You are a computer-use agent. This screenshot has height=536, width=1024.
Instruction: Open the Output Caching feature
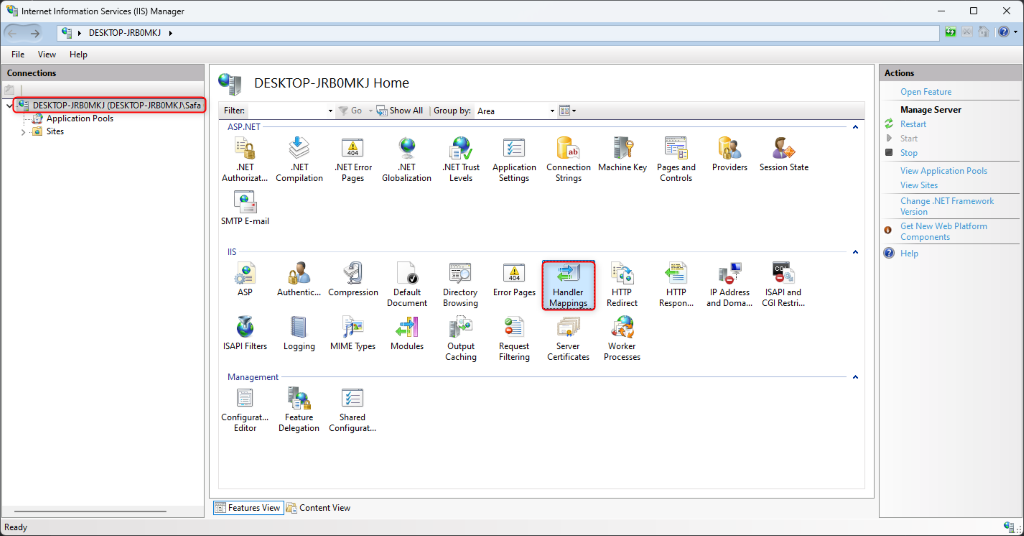pyautogui.click(x=460, y=339)
